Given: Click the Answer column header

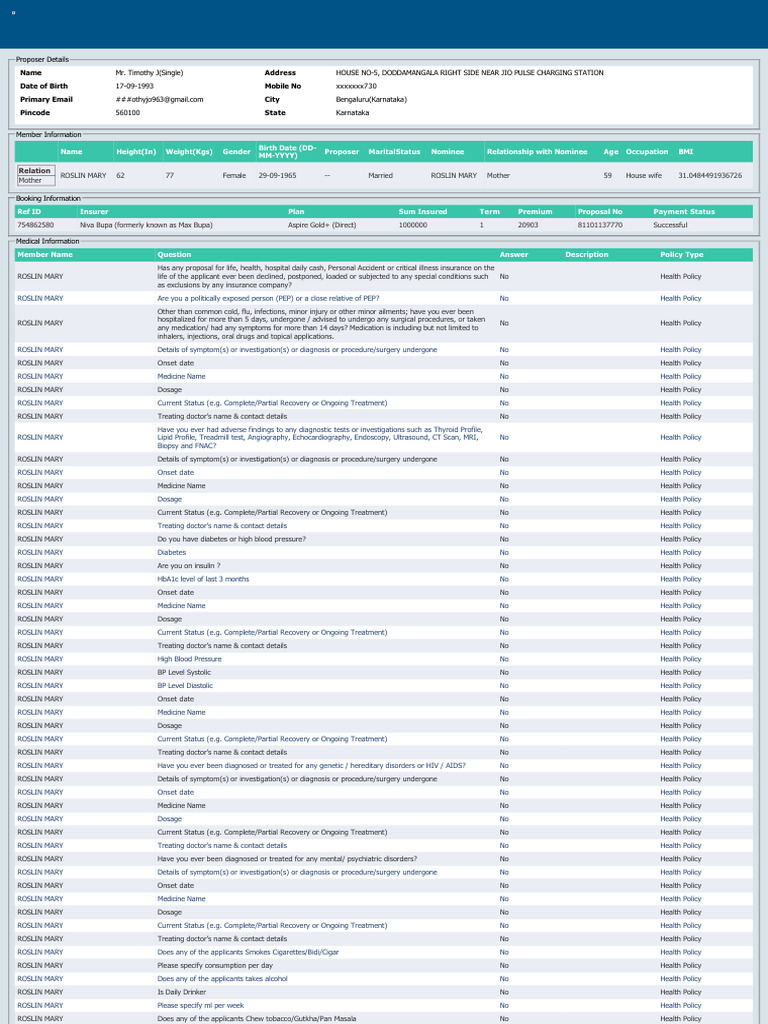Looking at the screenshot, I should point(514,255).
